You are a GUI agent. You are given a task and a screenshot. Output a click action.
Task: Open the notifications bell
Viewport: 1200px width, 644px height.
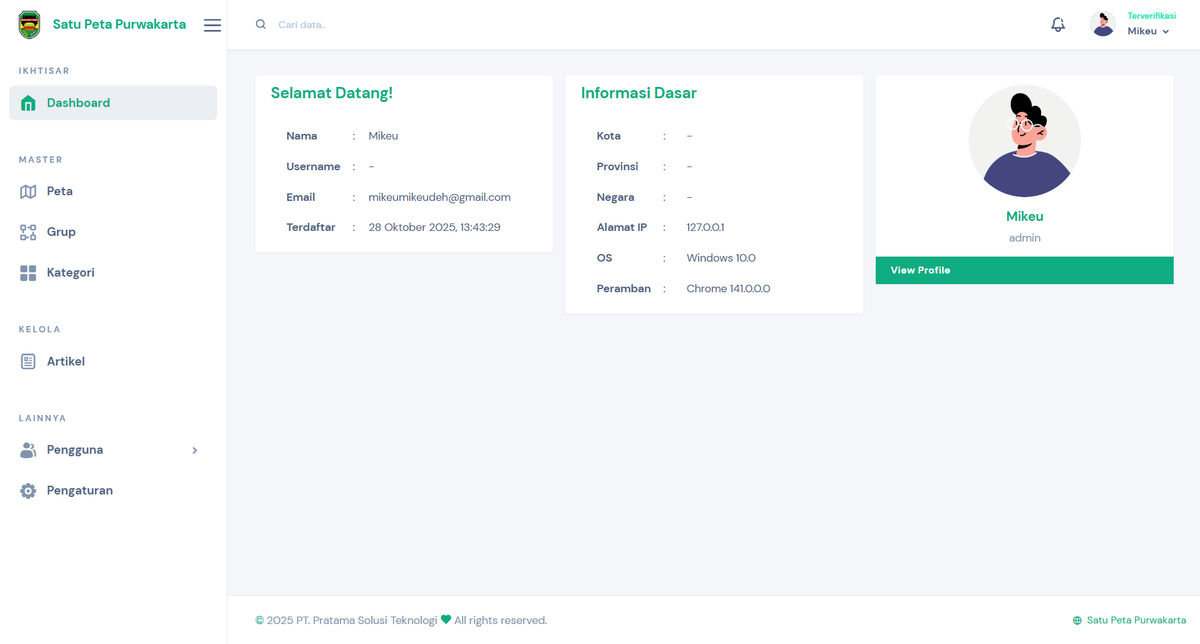(1058, 24)
